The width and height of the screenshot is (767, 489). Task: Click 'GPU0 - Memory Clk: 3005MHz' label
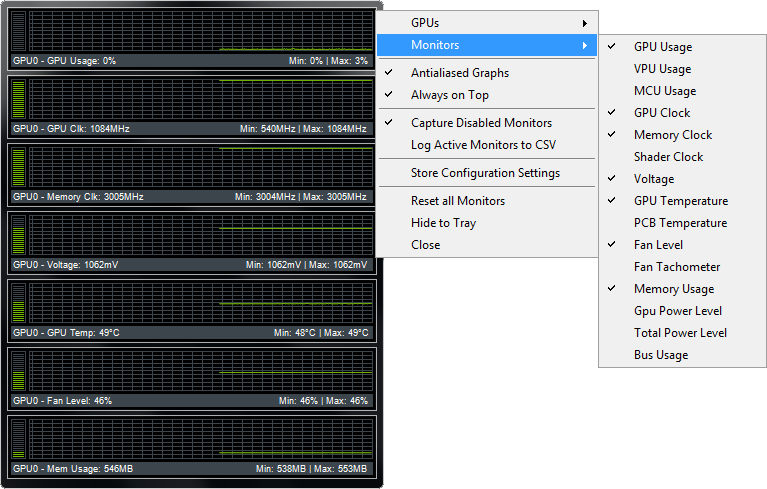point(78,197)
